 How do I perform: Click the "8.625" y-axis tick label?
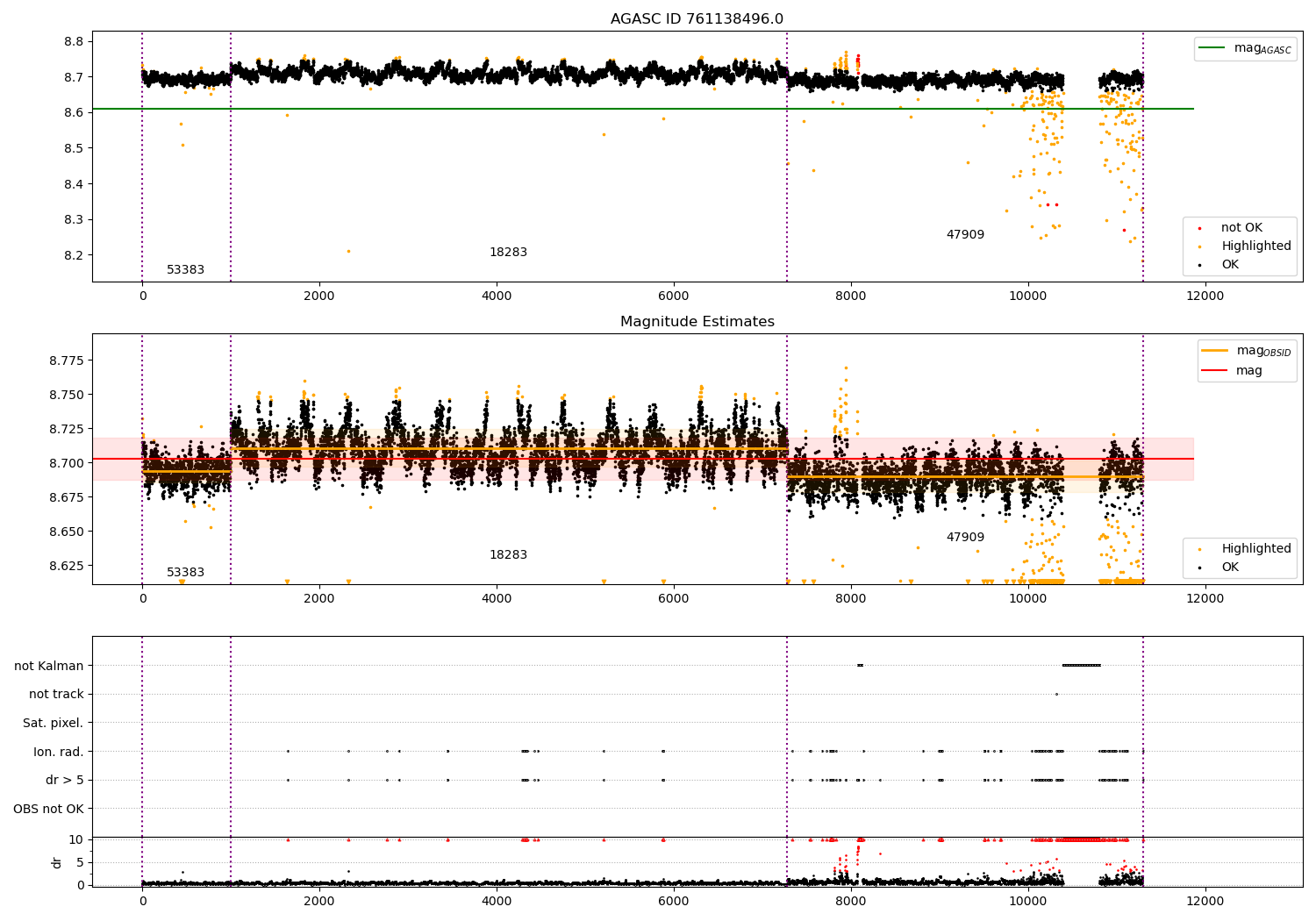point(68,567)
